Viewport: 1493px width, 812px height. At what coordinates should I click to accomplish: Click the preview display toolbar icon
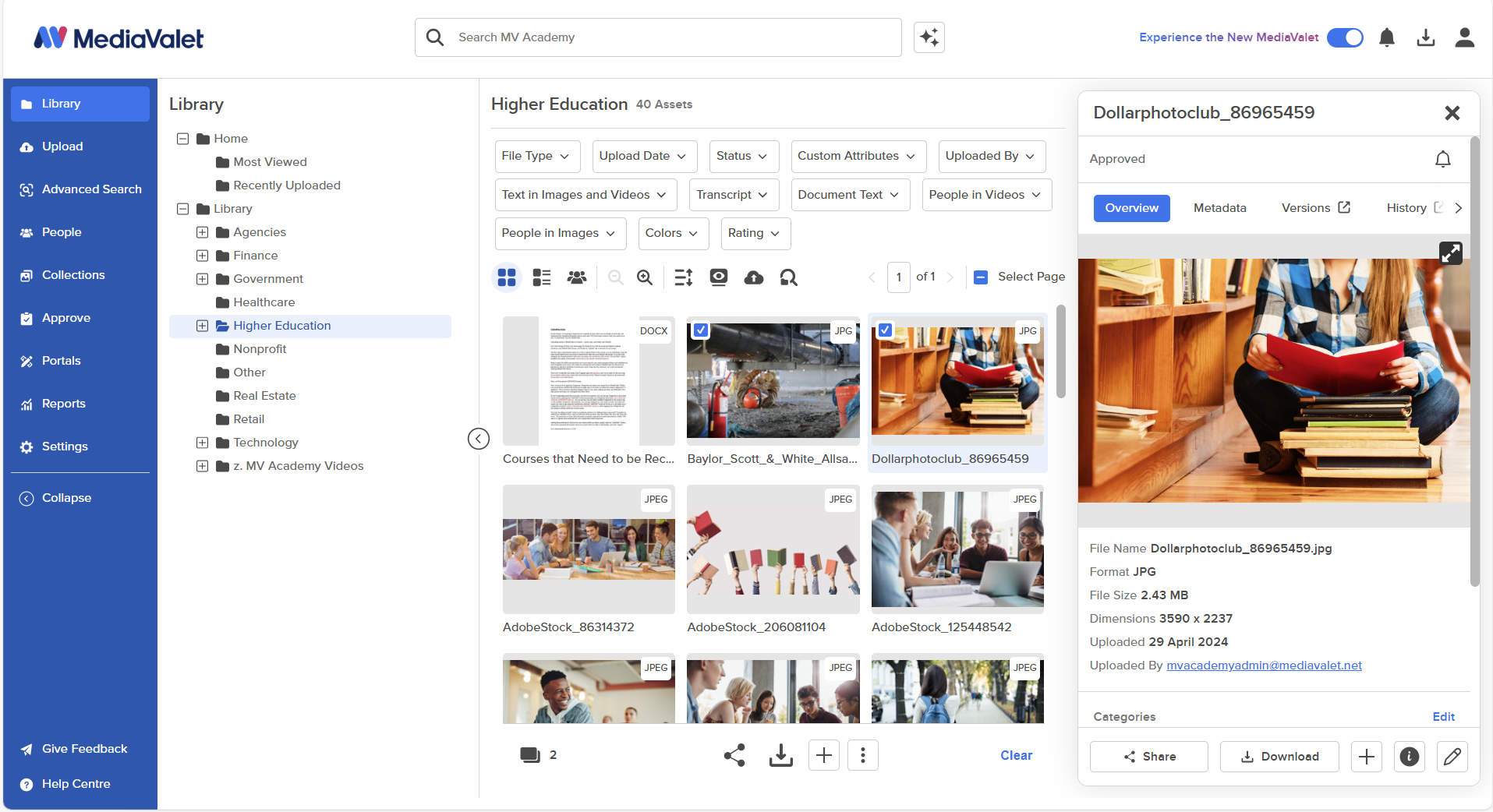[x=719, y=277]
